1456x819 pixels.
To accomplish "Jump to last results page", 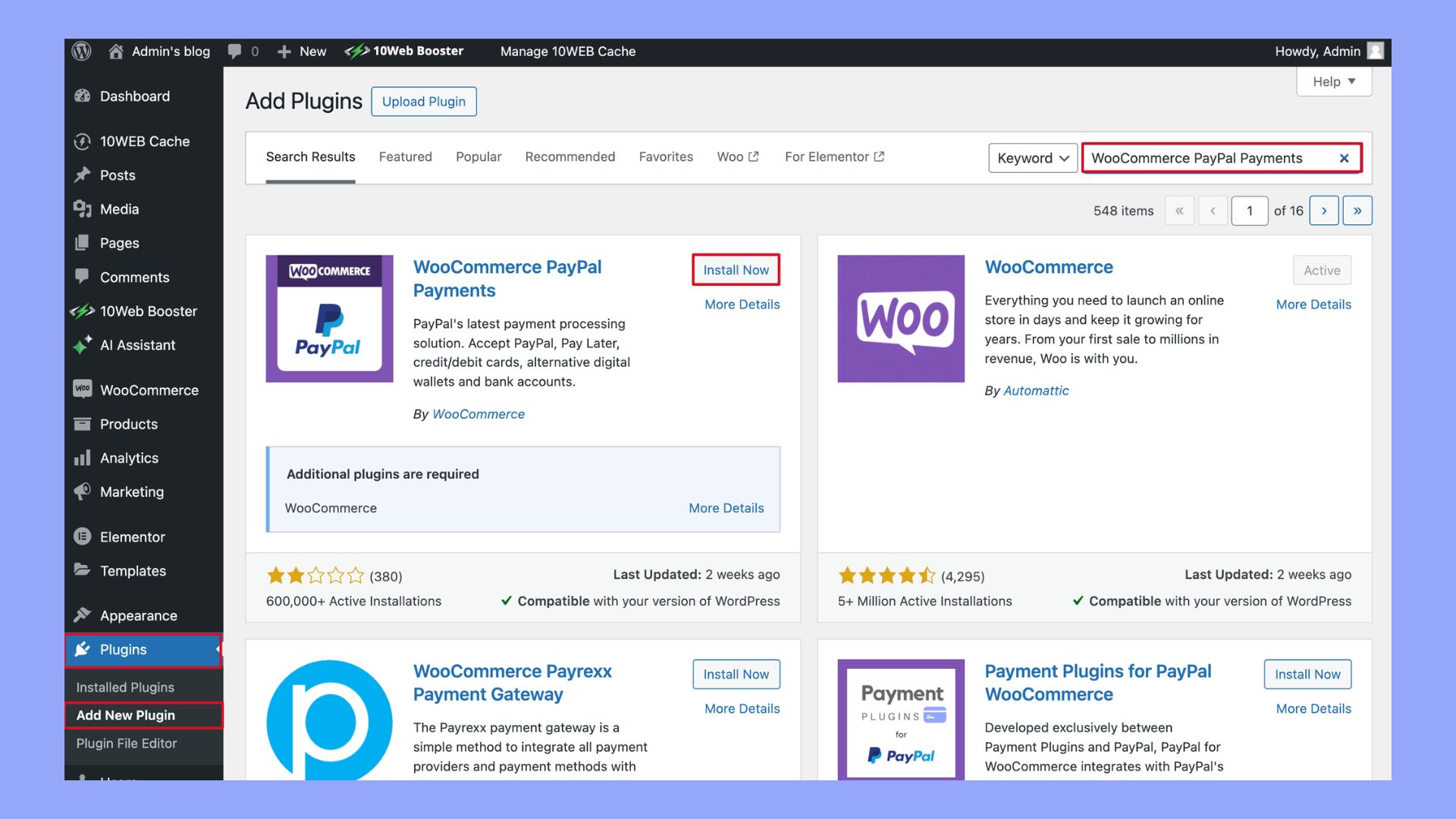I will tap(1357, 211).
